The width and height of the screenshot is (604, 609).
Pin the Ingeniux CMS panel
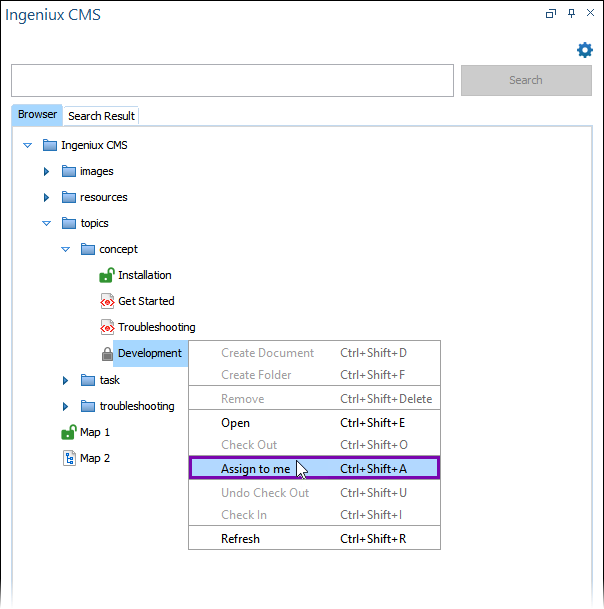pos(571,14)
